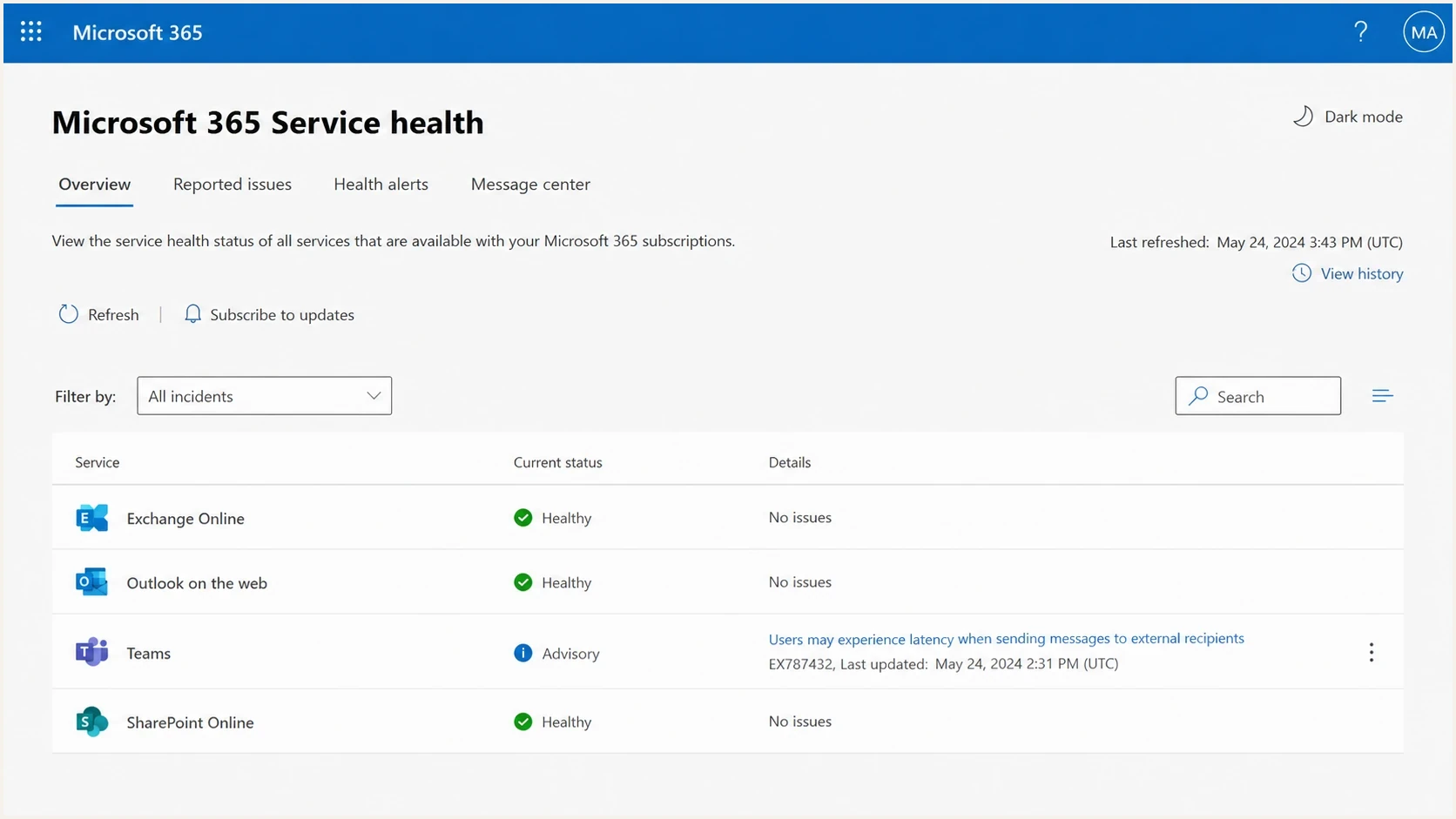Click the Refresh button label

(113, 315)
